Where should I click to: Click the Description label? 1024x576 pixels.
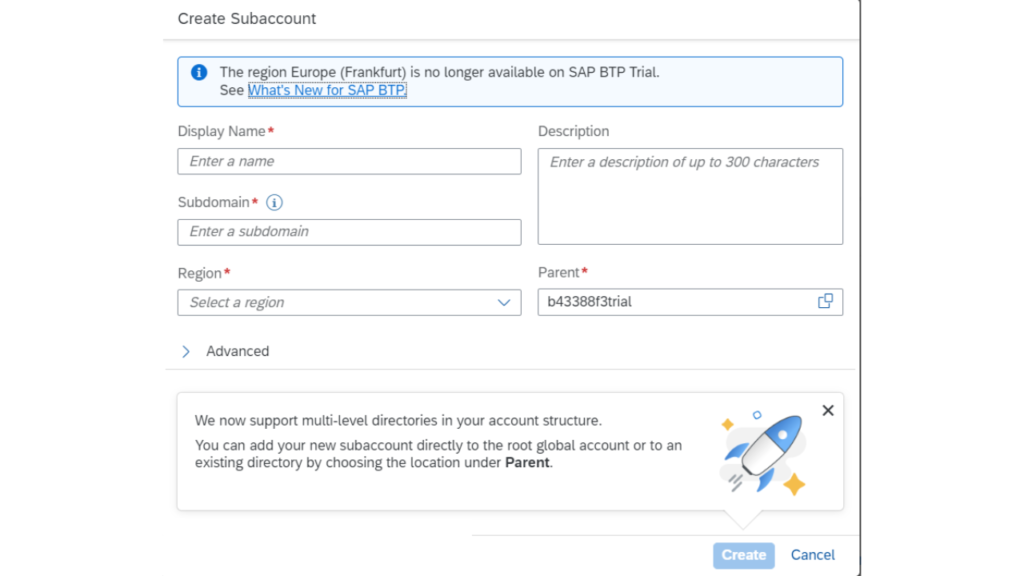(x=573, y=131)
